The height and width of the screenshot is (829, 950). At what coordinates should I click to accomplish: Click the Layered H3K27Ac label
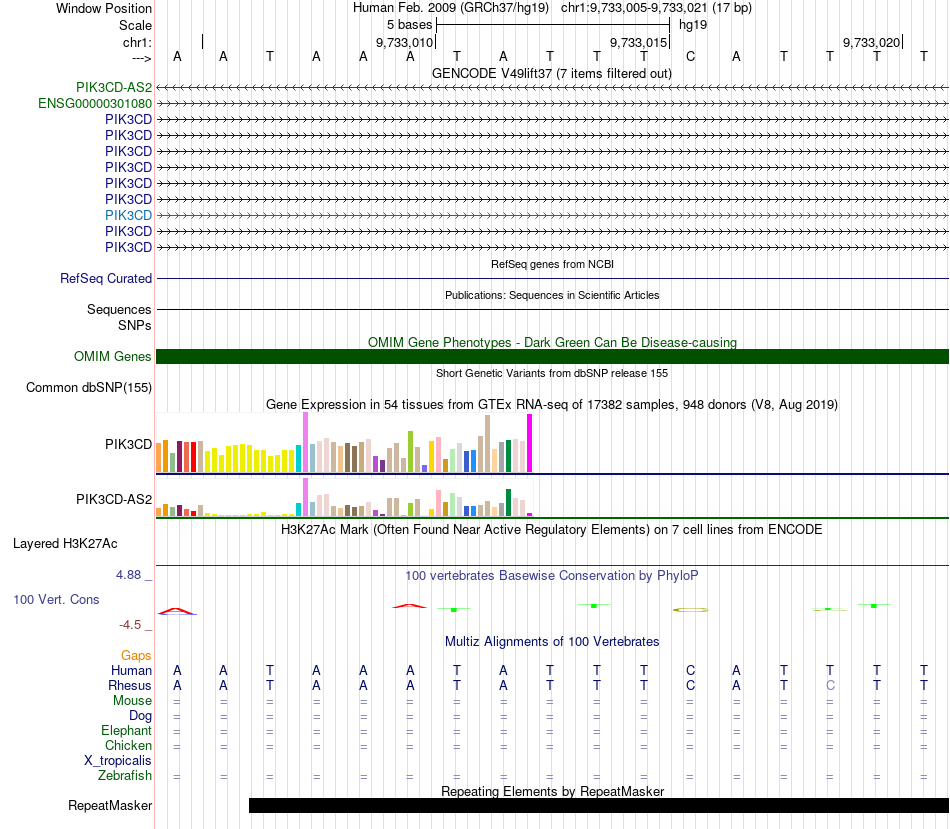click(x=65, y=544)
